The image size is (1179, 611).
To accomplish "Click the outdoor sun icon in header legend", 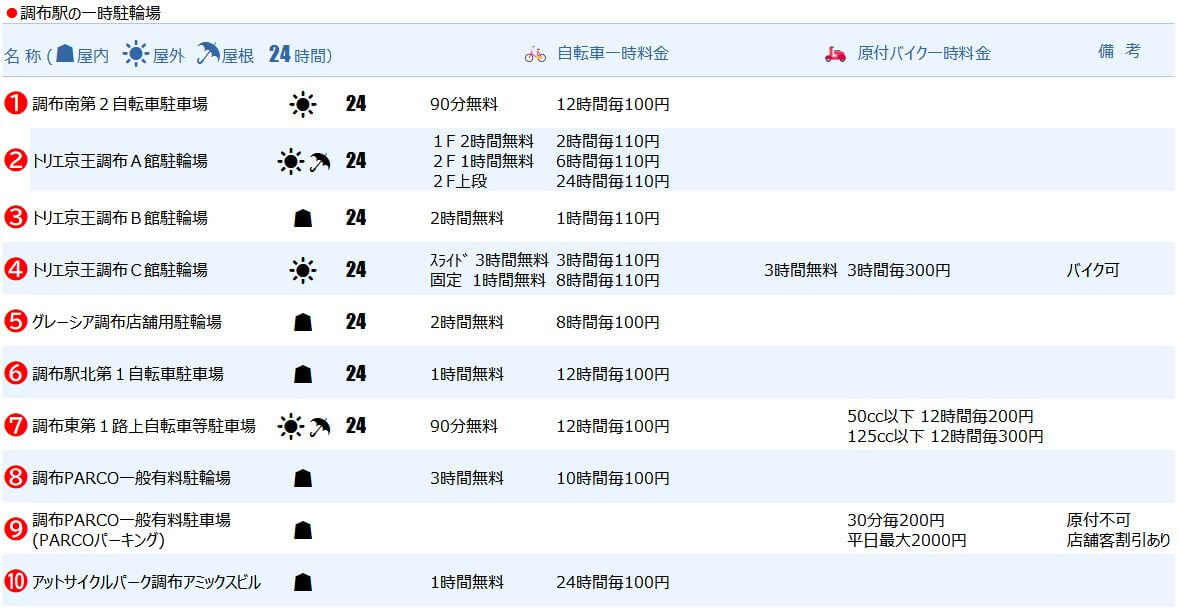I will [135, 54].
